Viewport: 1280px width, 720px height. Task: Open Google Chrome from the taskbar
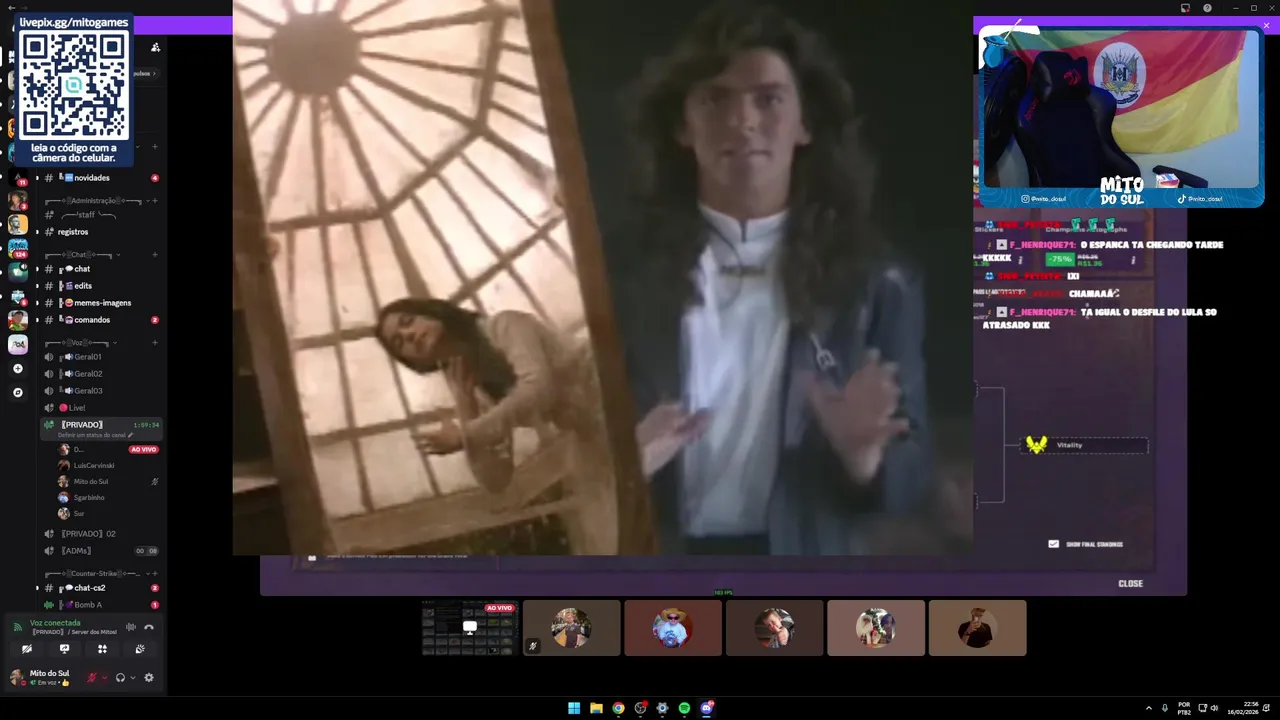click(x=618, y=708)
